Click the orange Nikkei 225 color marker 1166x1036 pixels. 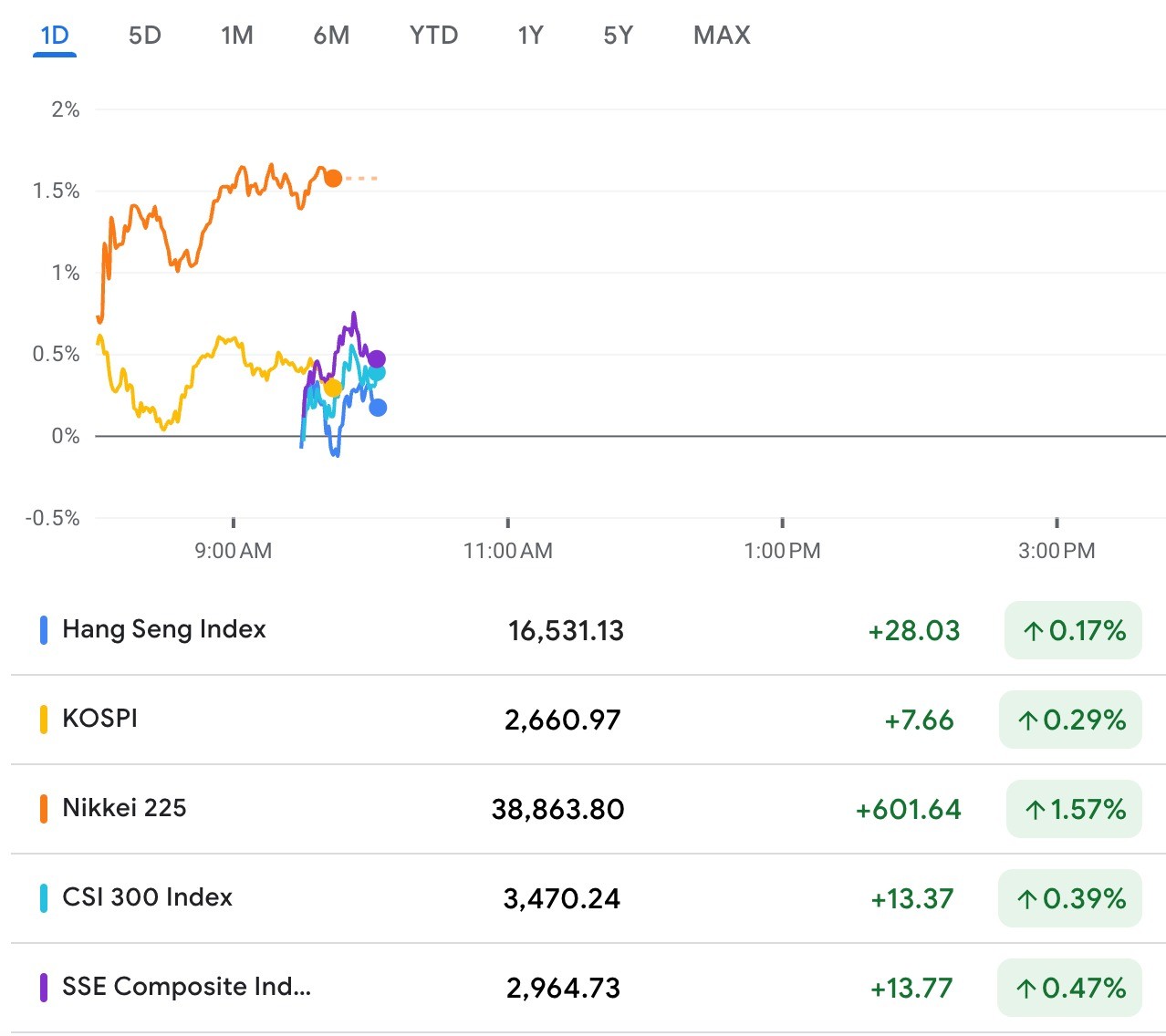[44, 809]
